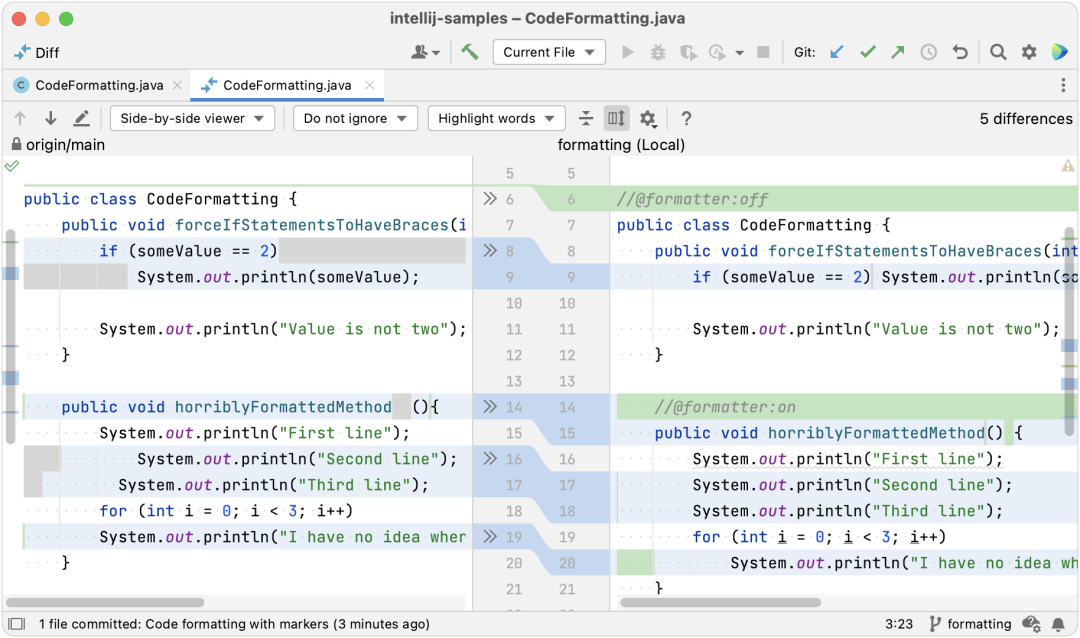Viewport: 1080px width, 638px height.
Task: Click the Git update project arrow
Action: pyautogui.click(x=836, y=52)
